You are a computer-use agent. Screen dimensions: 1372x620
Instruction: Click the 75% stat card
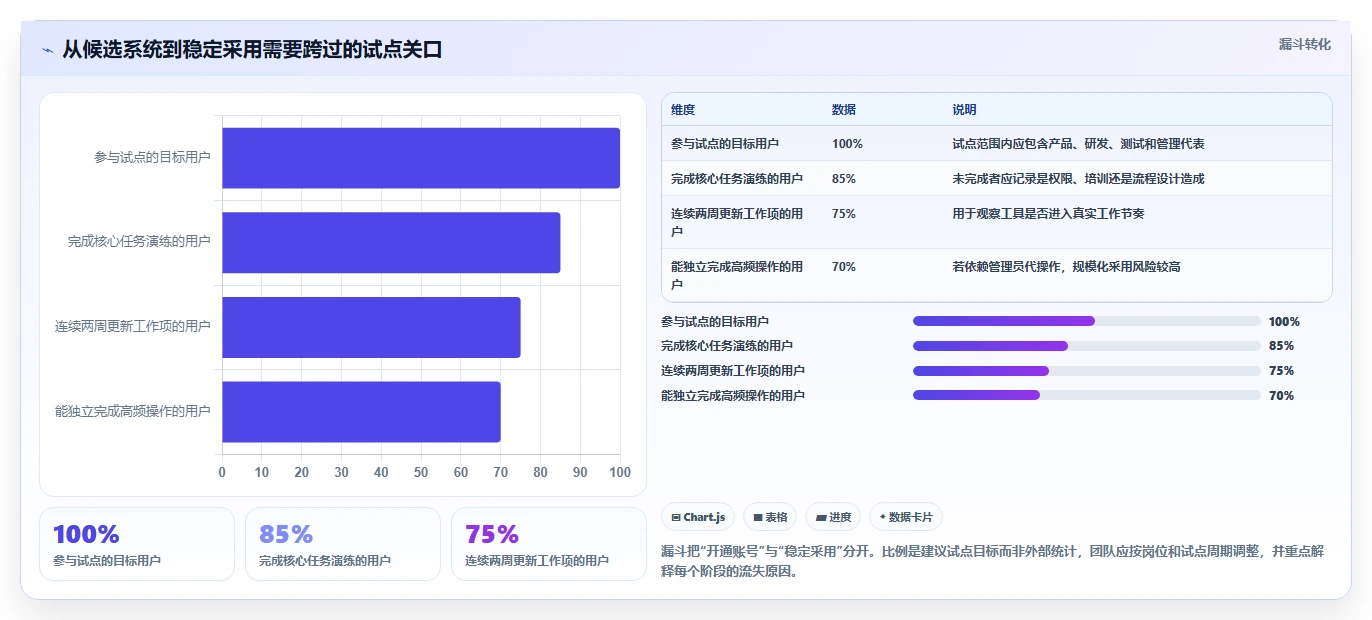[549, 544]
